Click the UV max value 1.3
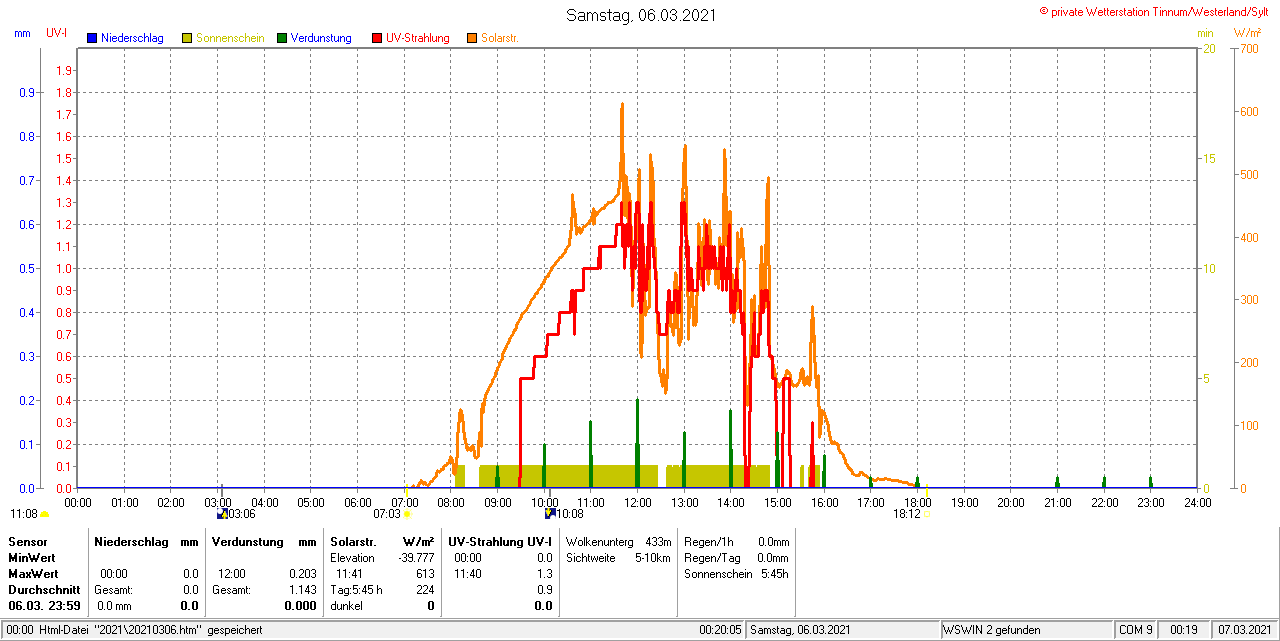 [544, 575]
